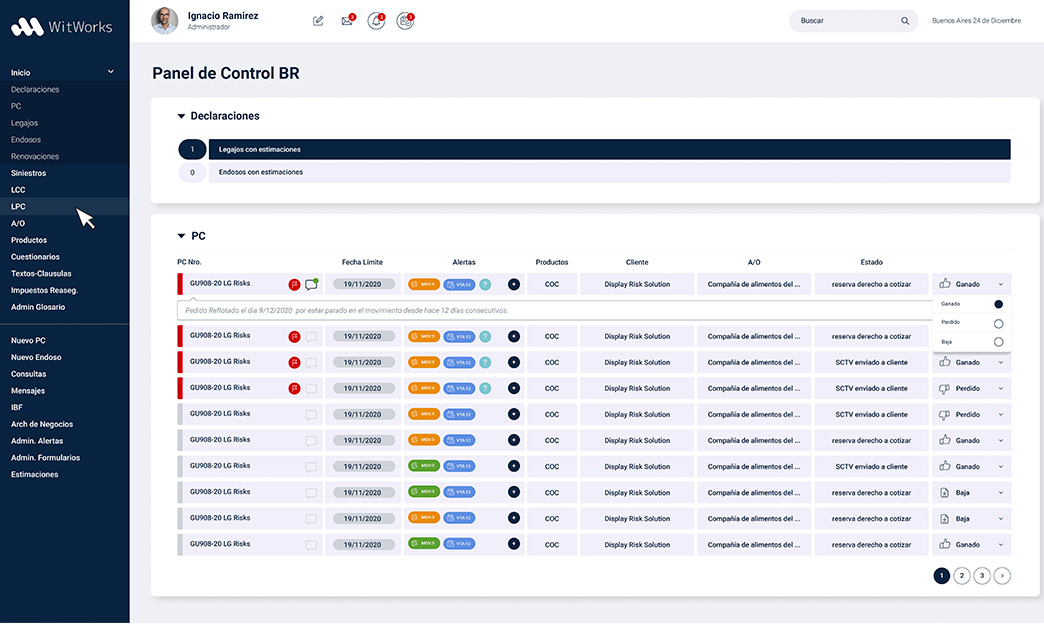
Task: Click the edit pencil icon in header
Action: point(318,21)
